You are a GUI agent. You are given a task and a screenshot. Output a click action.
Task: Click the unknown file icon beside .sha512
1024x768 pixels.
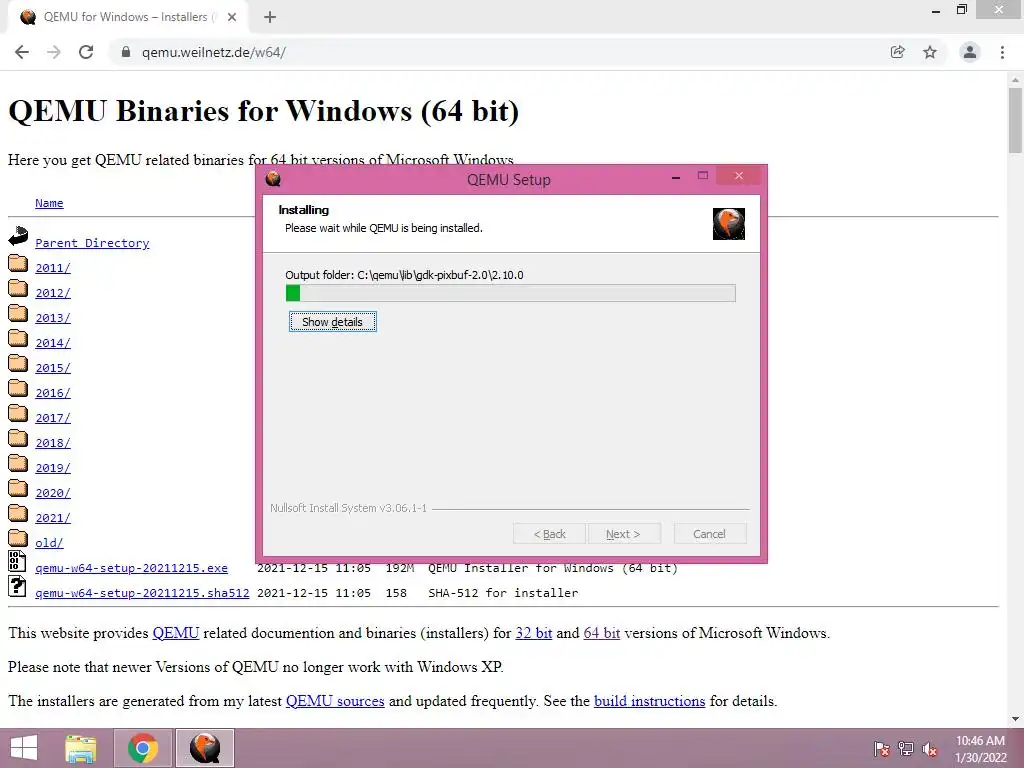point(17,586)
